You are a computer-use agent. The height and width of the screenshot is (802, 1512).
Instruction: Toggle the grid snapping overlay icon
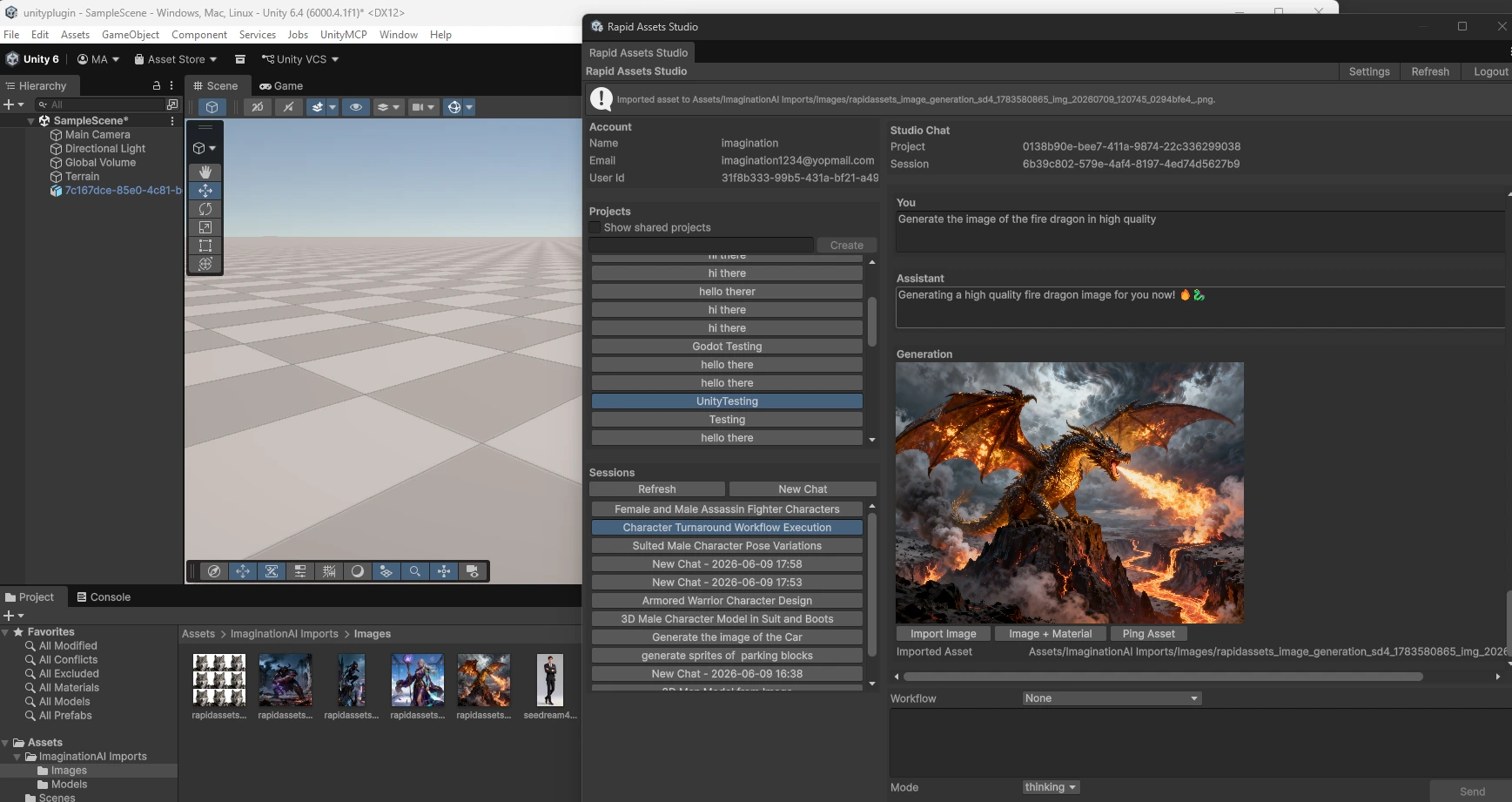(x=329, y=571)
